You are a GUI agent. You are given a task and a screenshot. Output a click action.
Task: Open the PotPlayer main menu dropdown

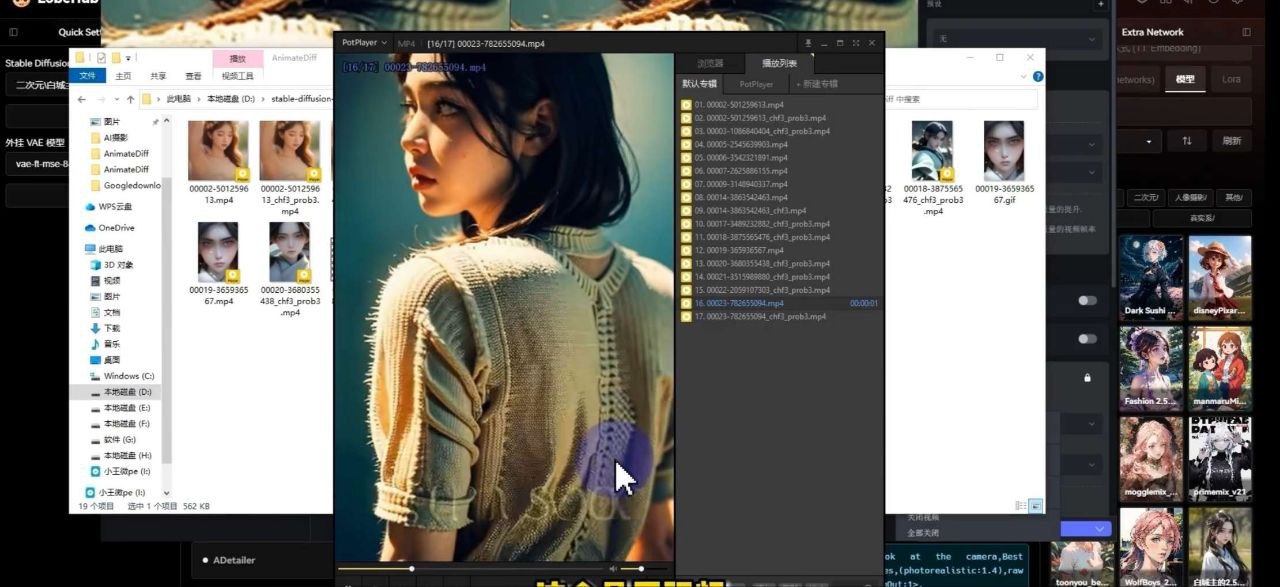(364, 43)
